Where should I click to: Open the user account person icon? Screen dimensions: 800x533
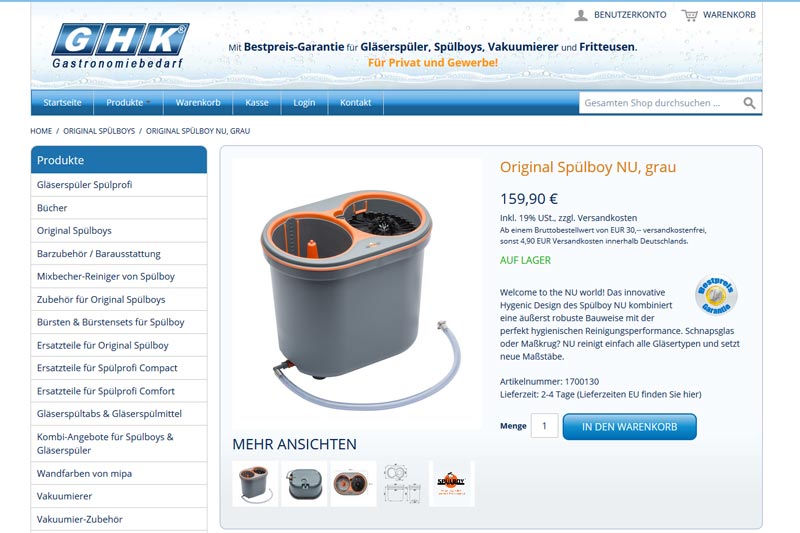pos(581,15)
